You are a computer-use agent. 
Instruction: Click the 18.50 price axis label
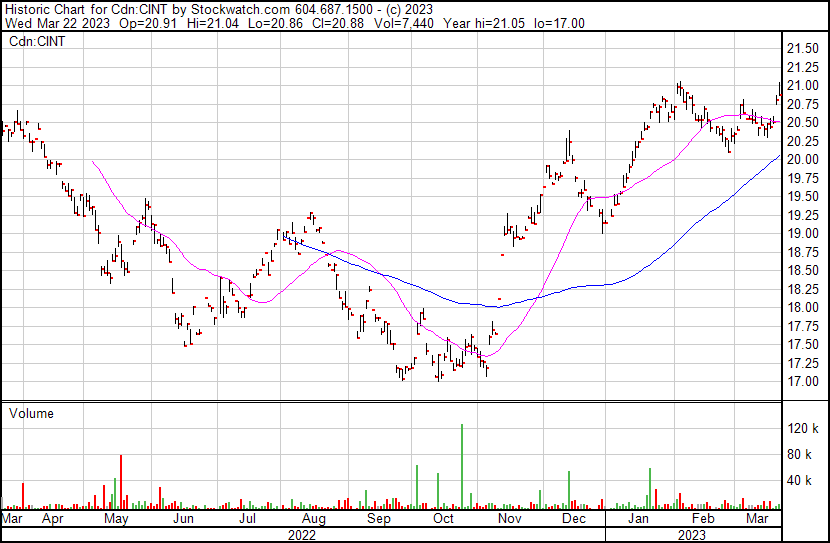click(803, 271)
